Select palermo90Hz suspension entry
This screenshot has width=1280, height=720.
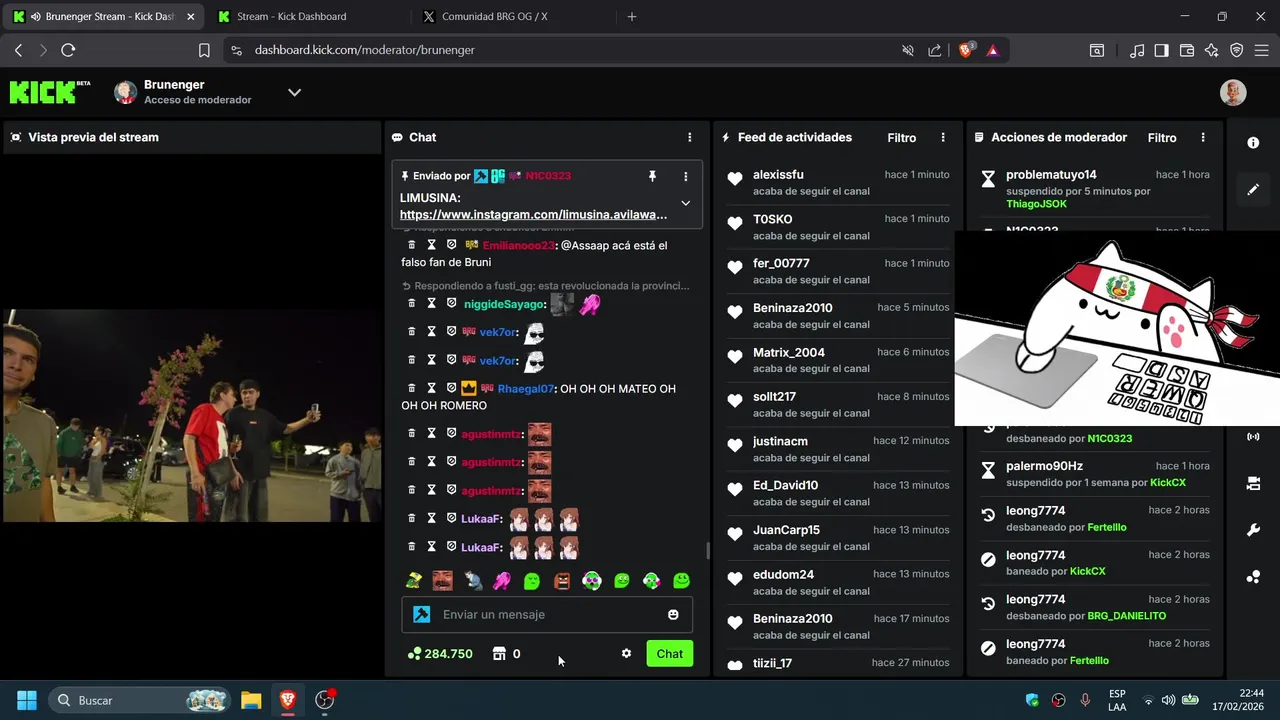coord(1095,474)
